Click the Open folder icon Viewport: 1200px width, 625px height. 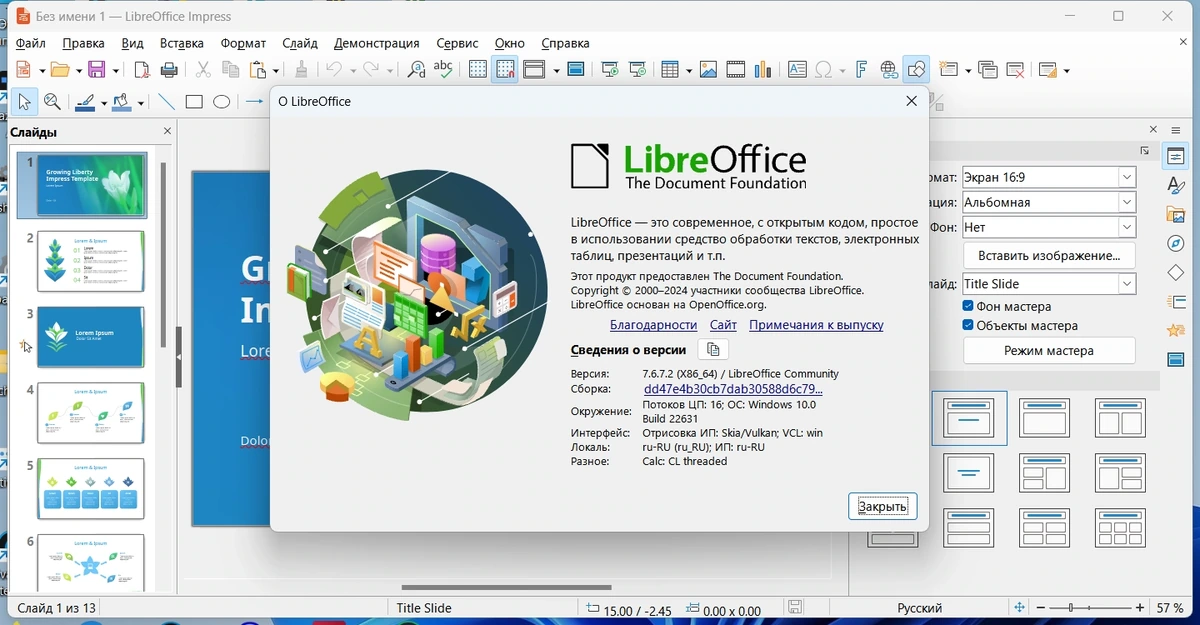[61, 69]
